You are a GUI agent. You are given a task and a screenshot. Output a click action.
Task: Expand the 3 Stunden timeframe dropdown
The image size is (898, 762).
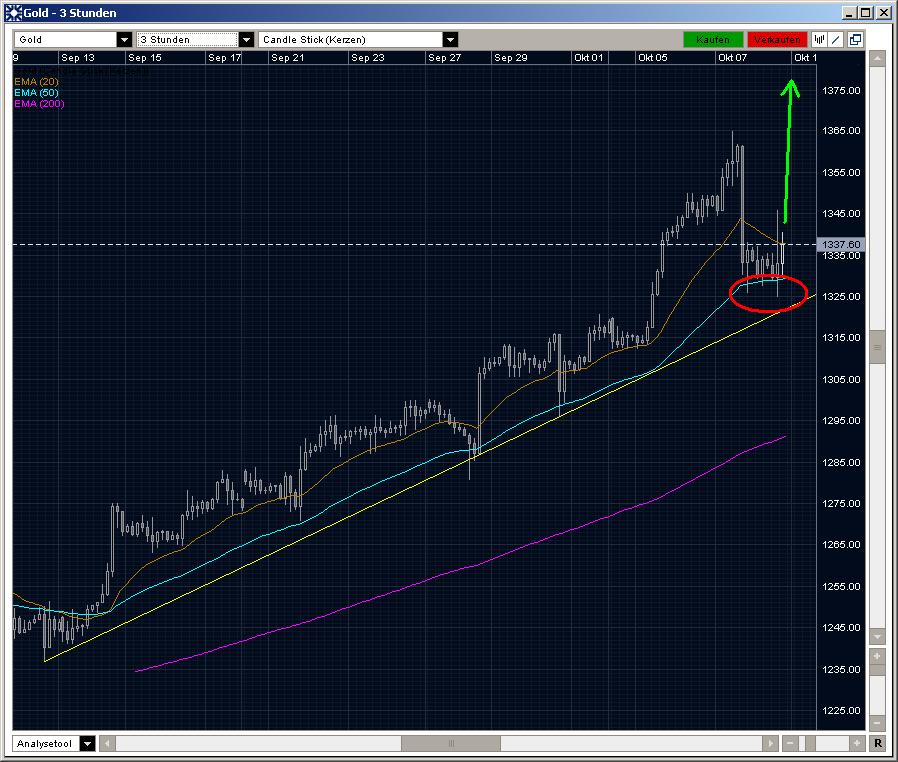(x=246, y=40)
